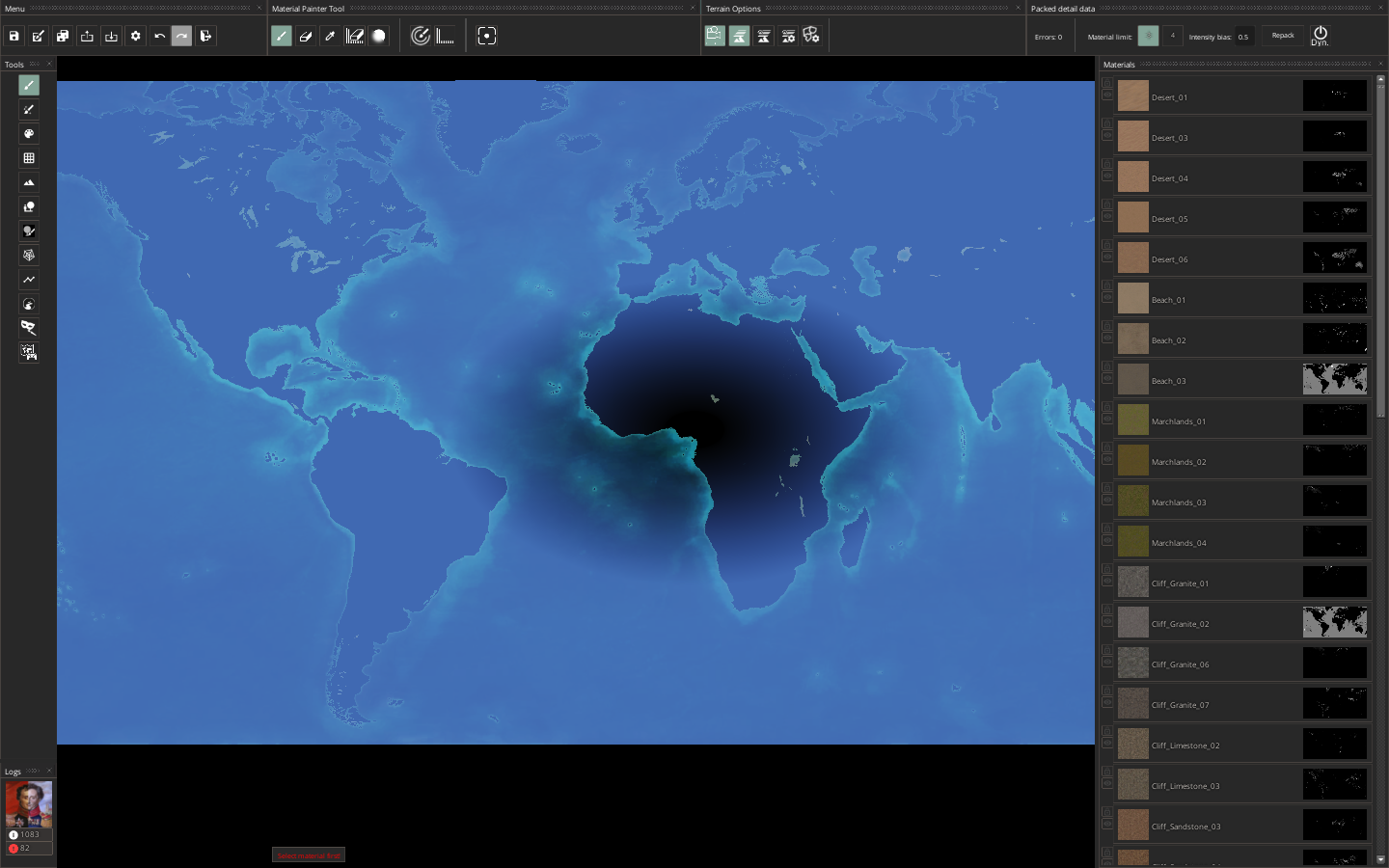
Task: Select the mountain terrain tool in Tools sidebar
Action: [28, 182]
